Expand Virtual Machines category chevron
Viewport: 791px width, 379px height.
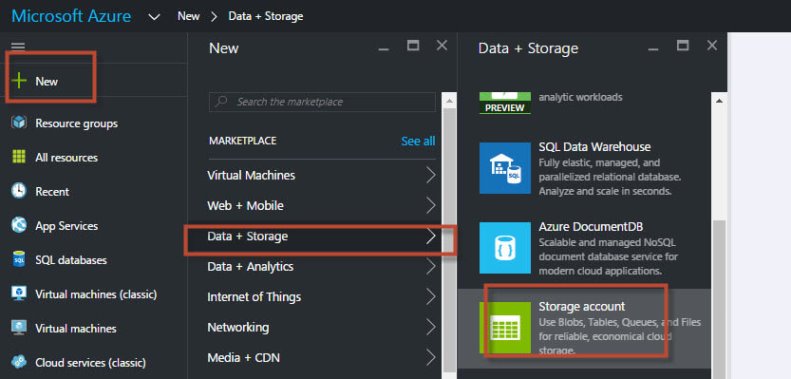pos(430,175)
